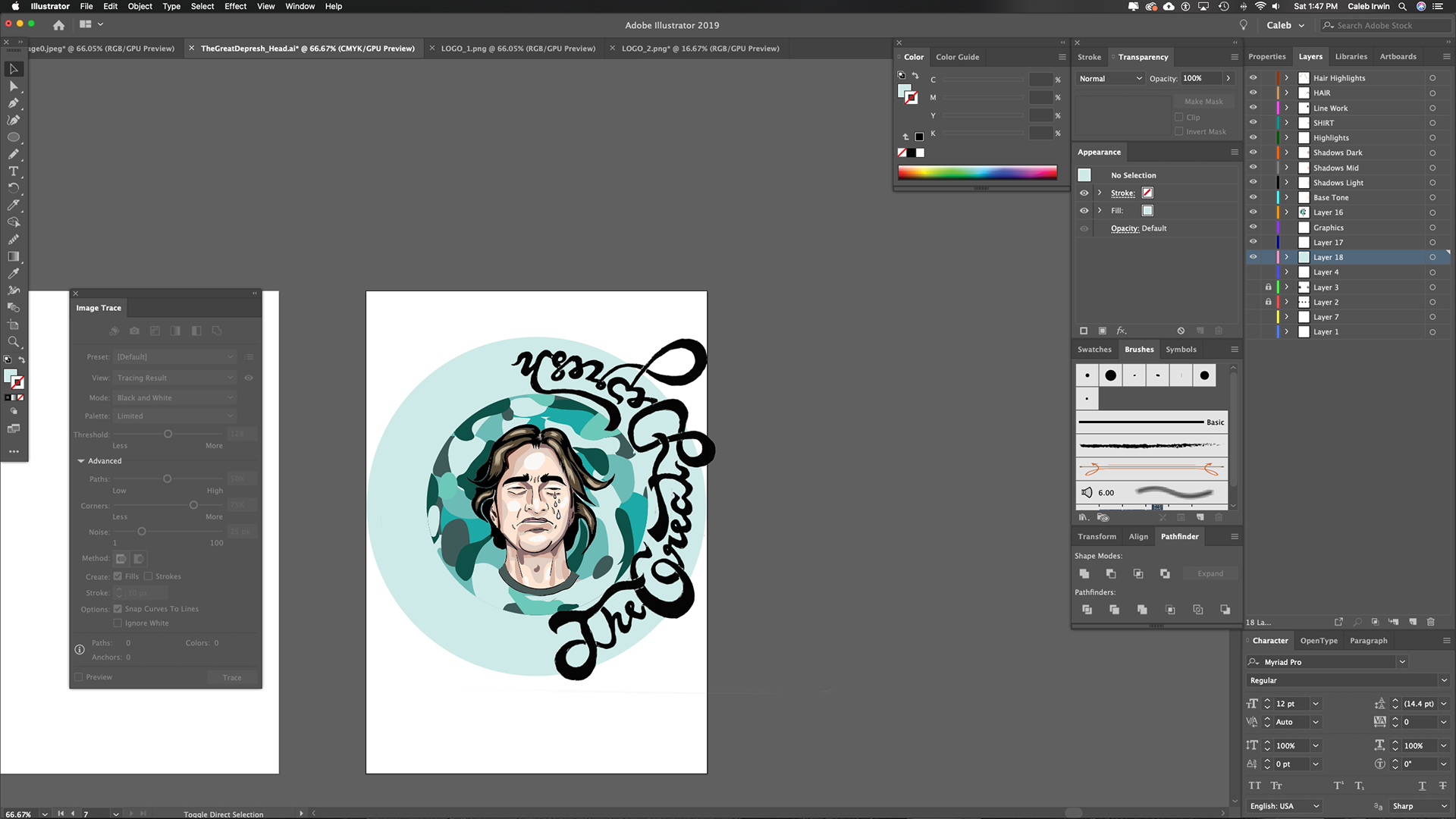Open the English: USA language dropdown
Screen dimensions: 1456x819
[1285, 806]
